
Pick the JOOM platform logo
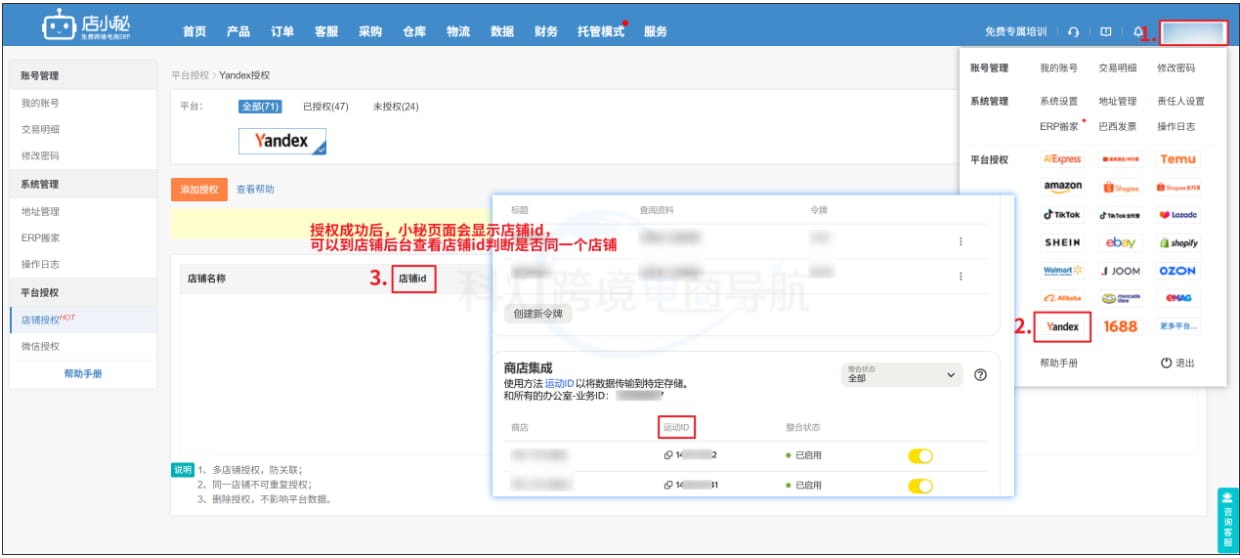pos(1120,270)
